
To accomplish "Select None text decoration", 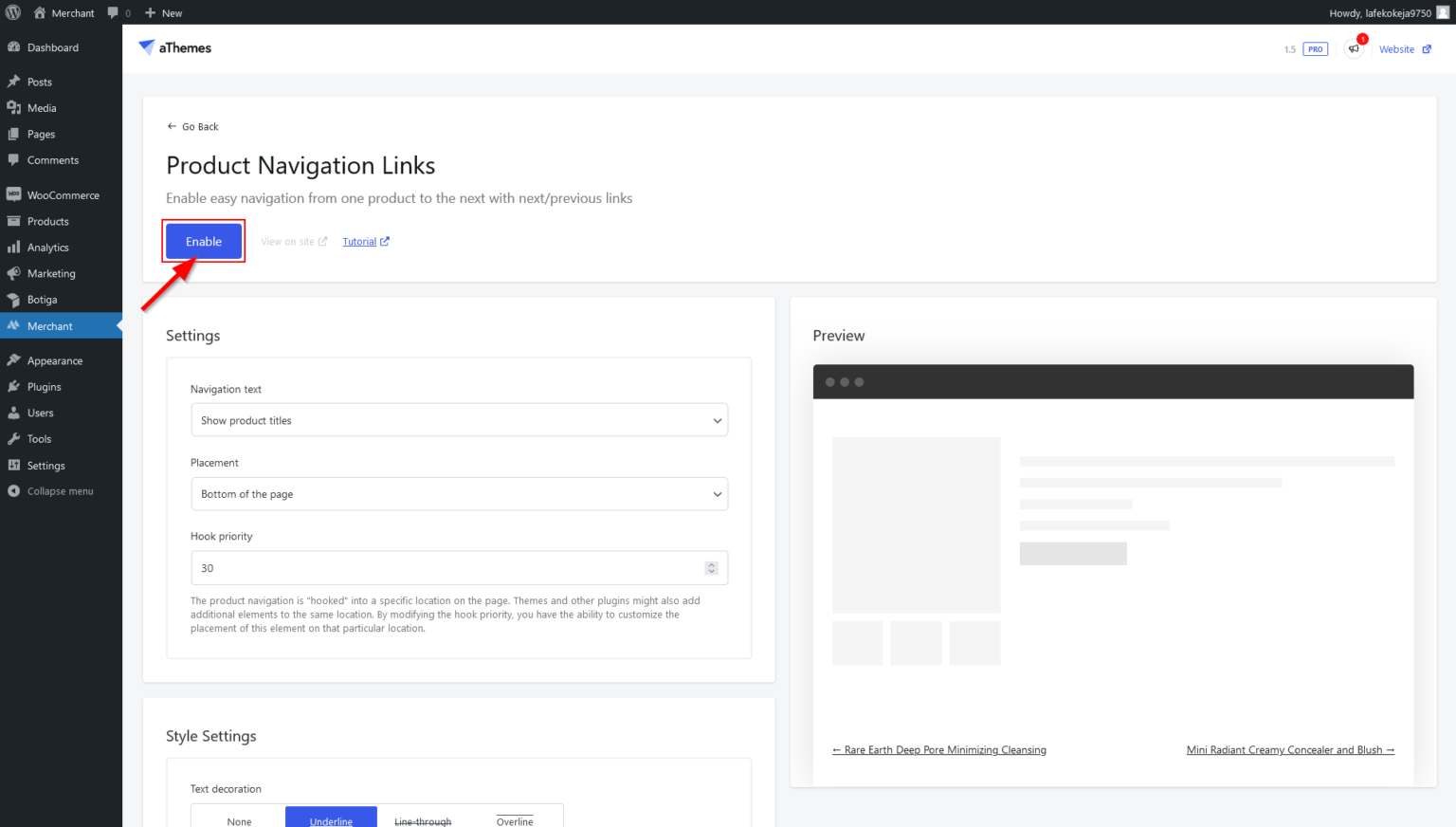I will tap(239, 819).
